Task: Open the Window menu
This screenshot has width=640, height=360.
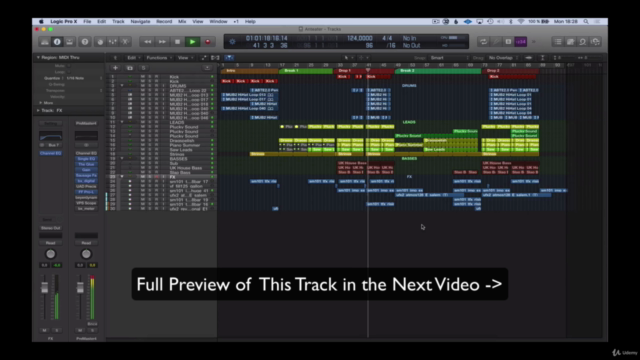Action: coord(218,22)
